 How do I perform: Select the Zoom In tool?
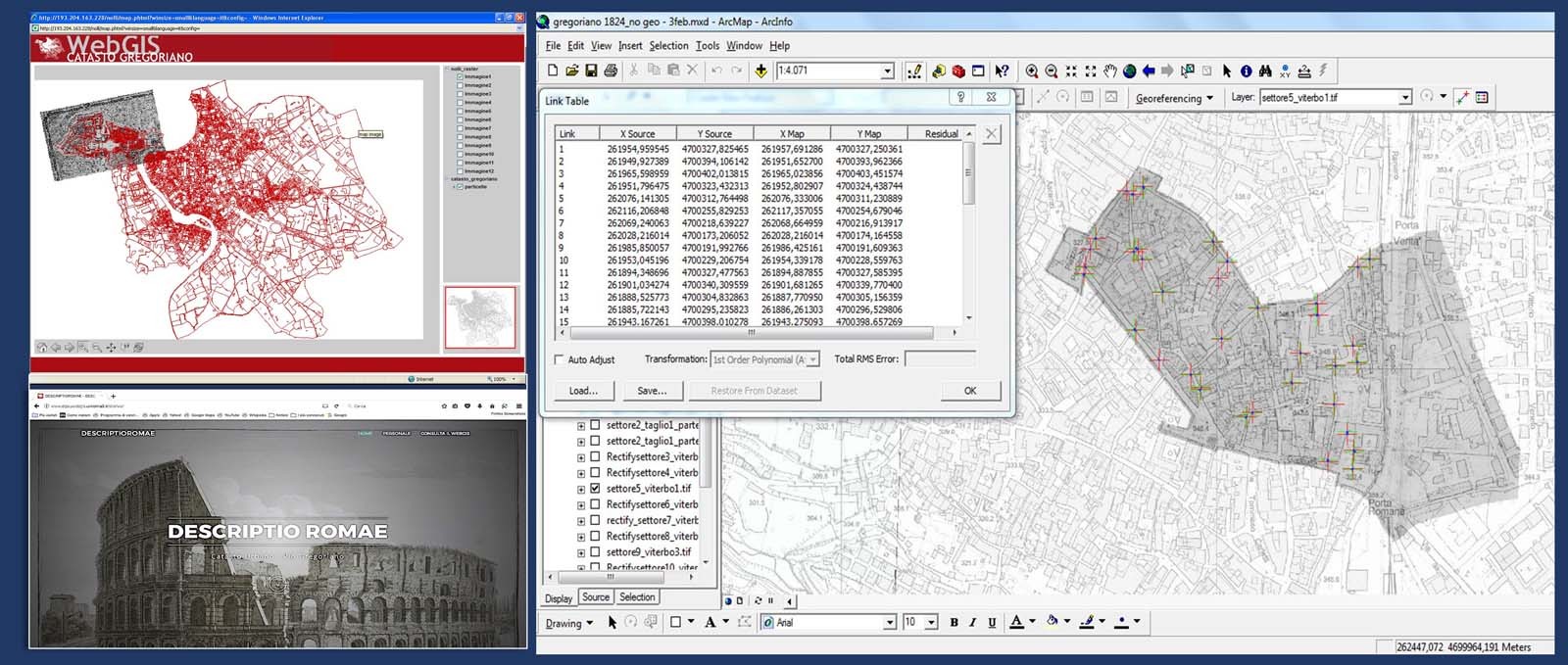tap(1032, 71)
